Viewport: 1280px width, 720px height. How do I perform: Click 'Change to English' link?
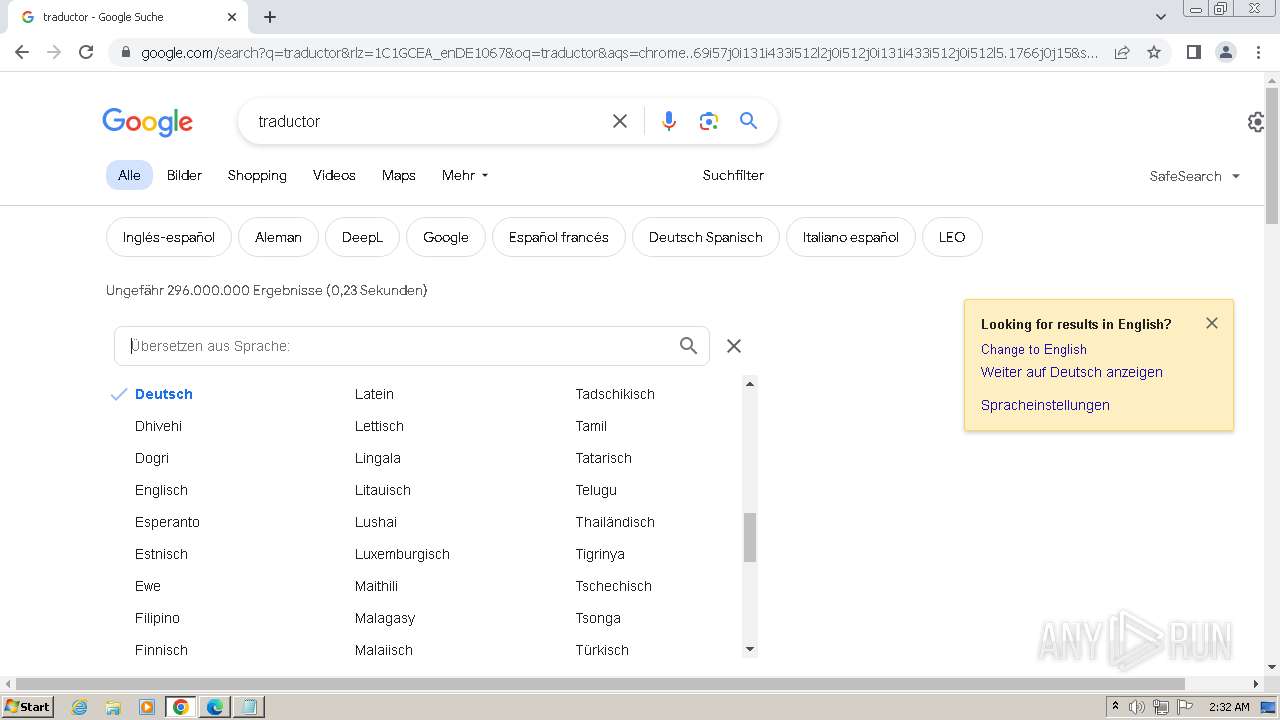click(1033, 349)
